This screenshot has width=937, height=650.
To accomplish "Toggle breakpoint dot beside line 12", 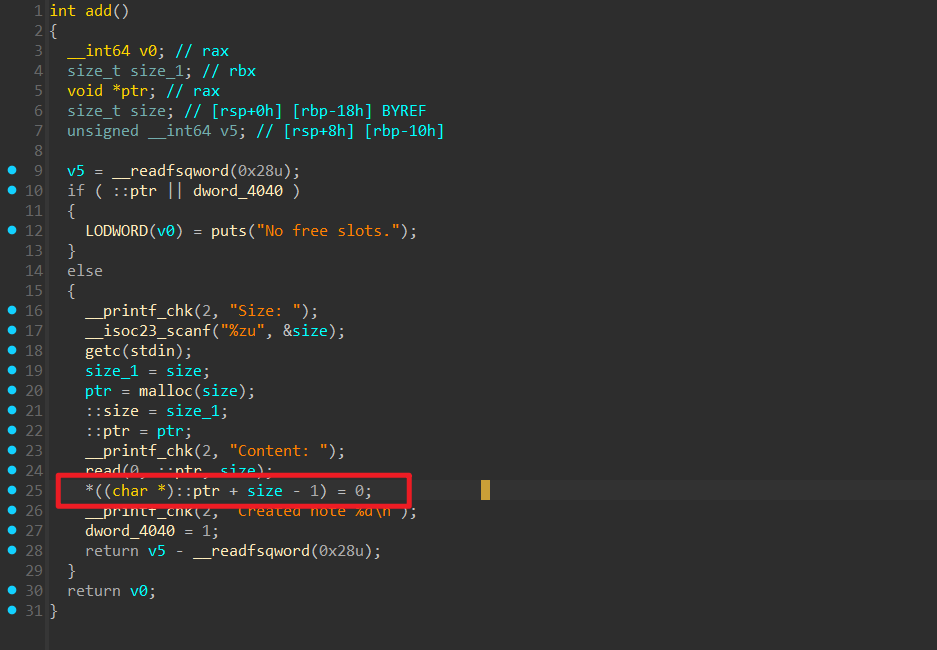I will coord(12,231).
